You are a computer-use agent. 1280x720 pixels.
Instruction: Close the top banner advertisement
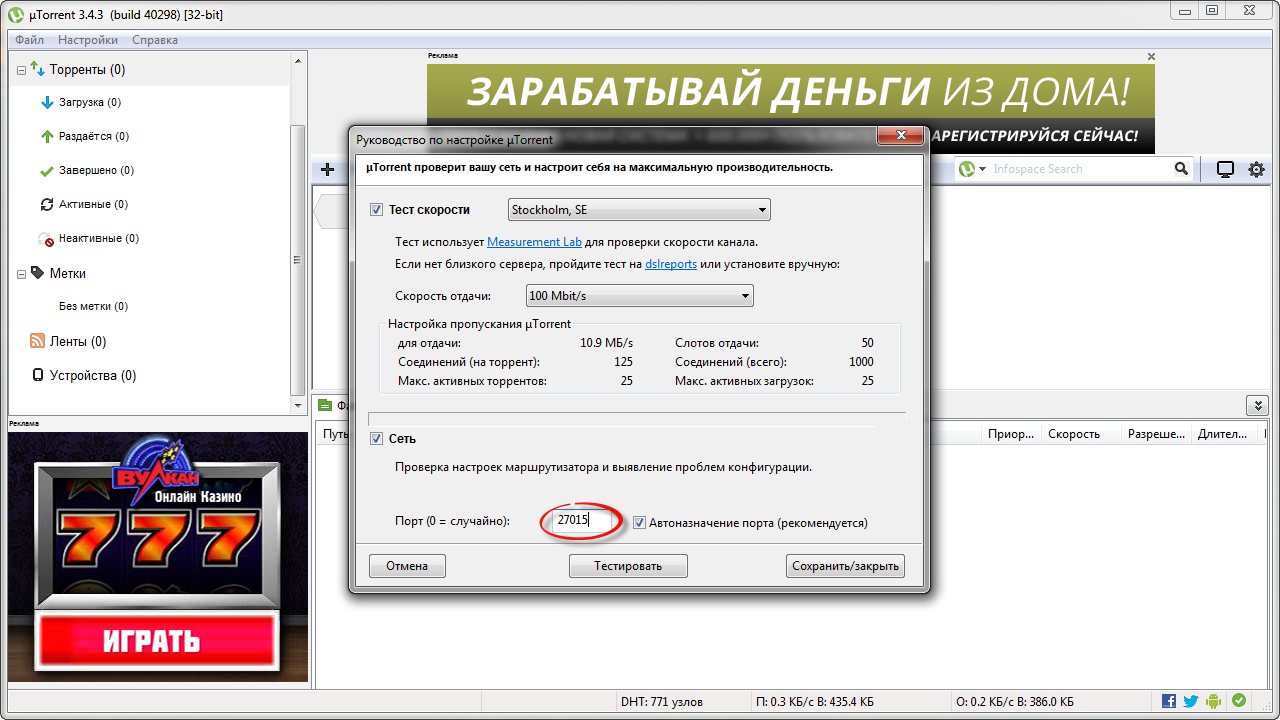(x=1151, y=57)
